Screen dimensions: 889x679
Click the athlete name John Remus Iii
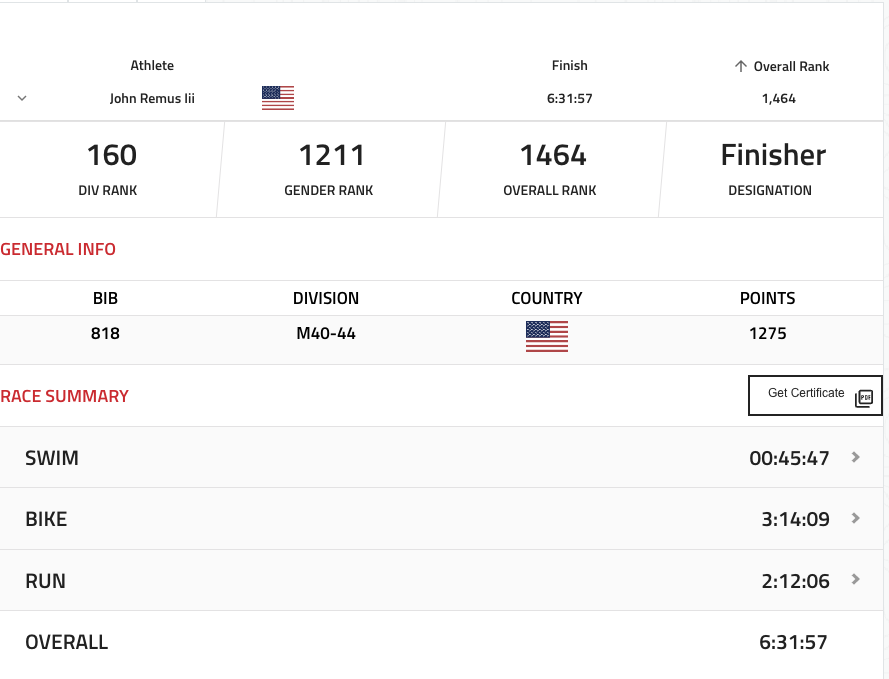point(152,99)
